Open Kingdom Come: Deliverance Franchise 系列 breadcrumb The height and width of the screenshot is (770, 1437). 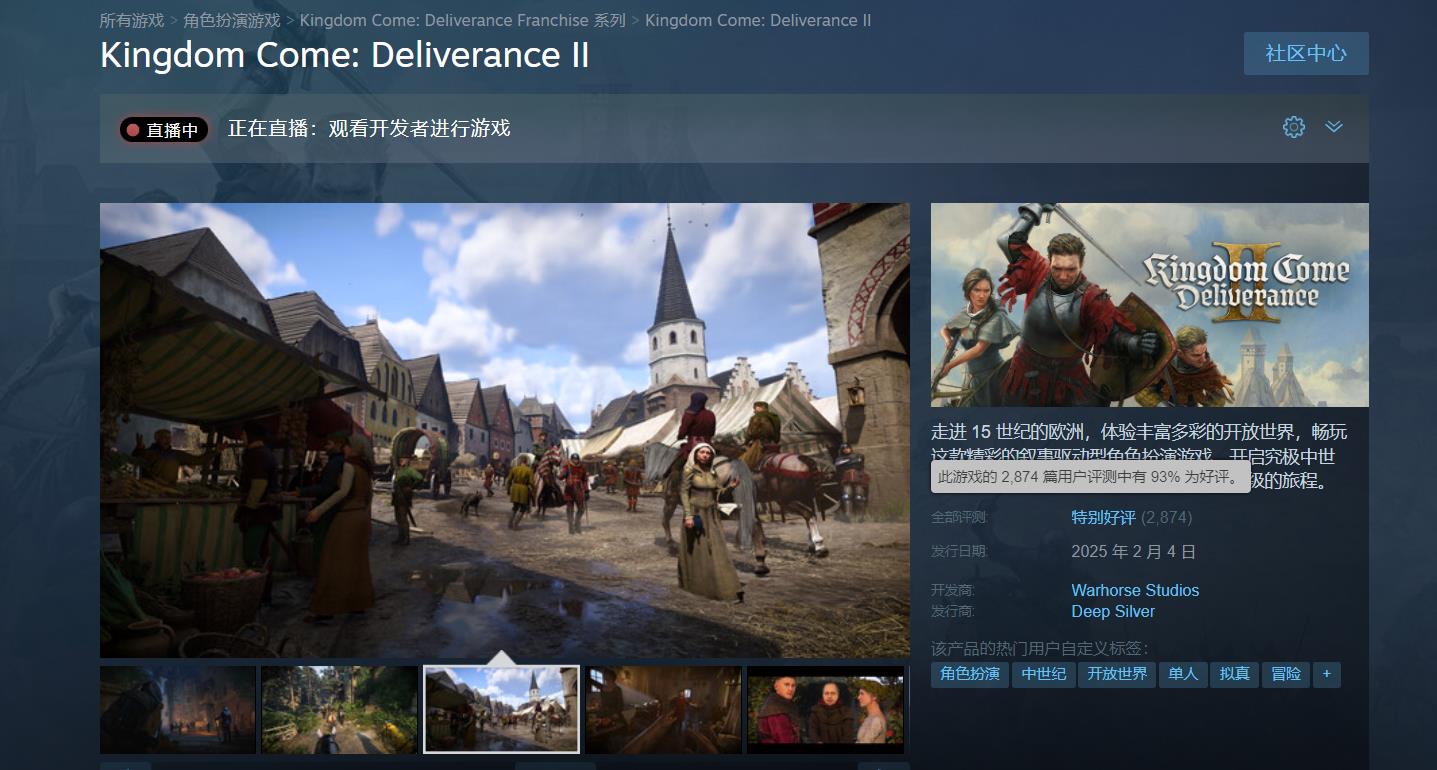tap(462, 20)
